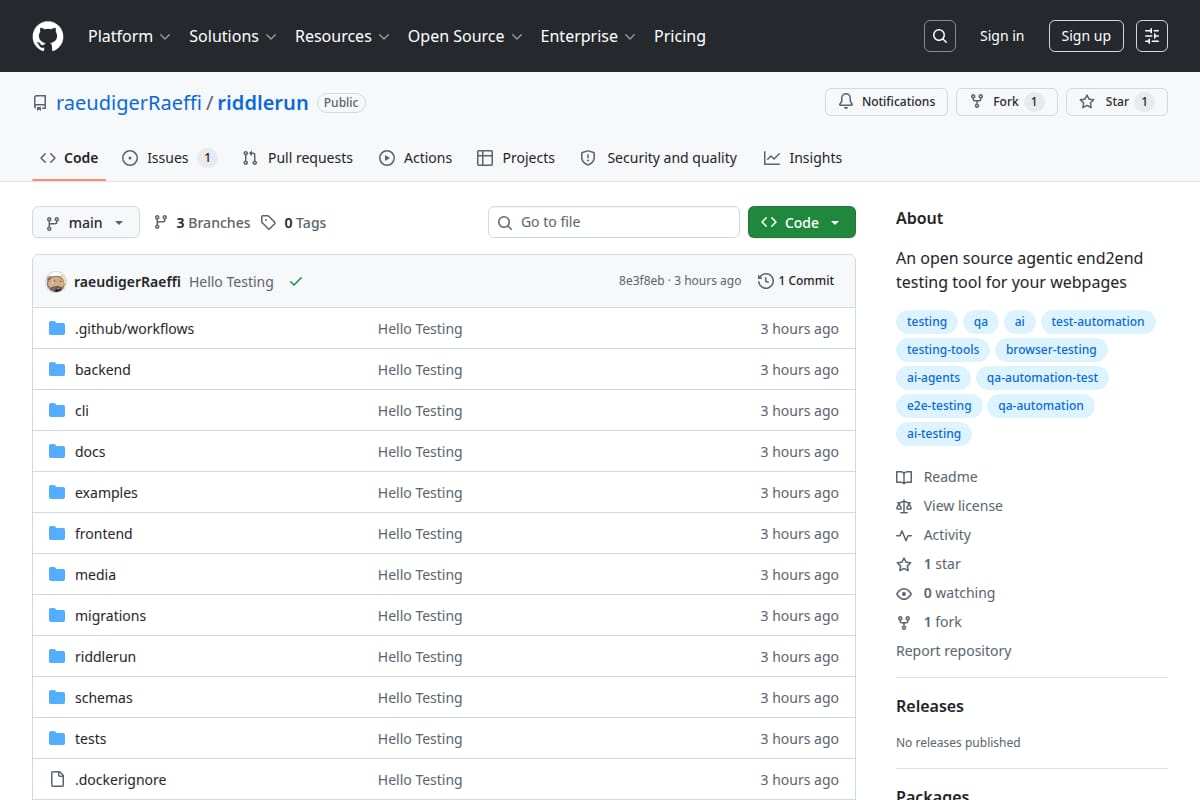Switch to the Insights tab
The height and width of the screenshot is (800, 1200).
click(803, 158)
